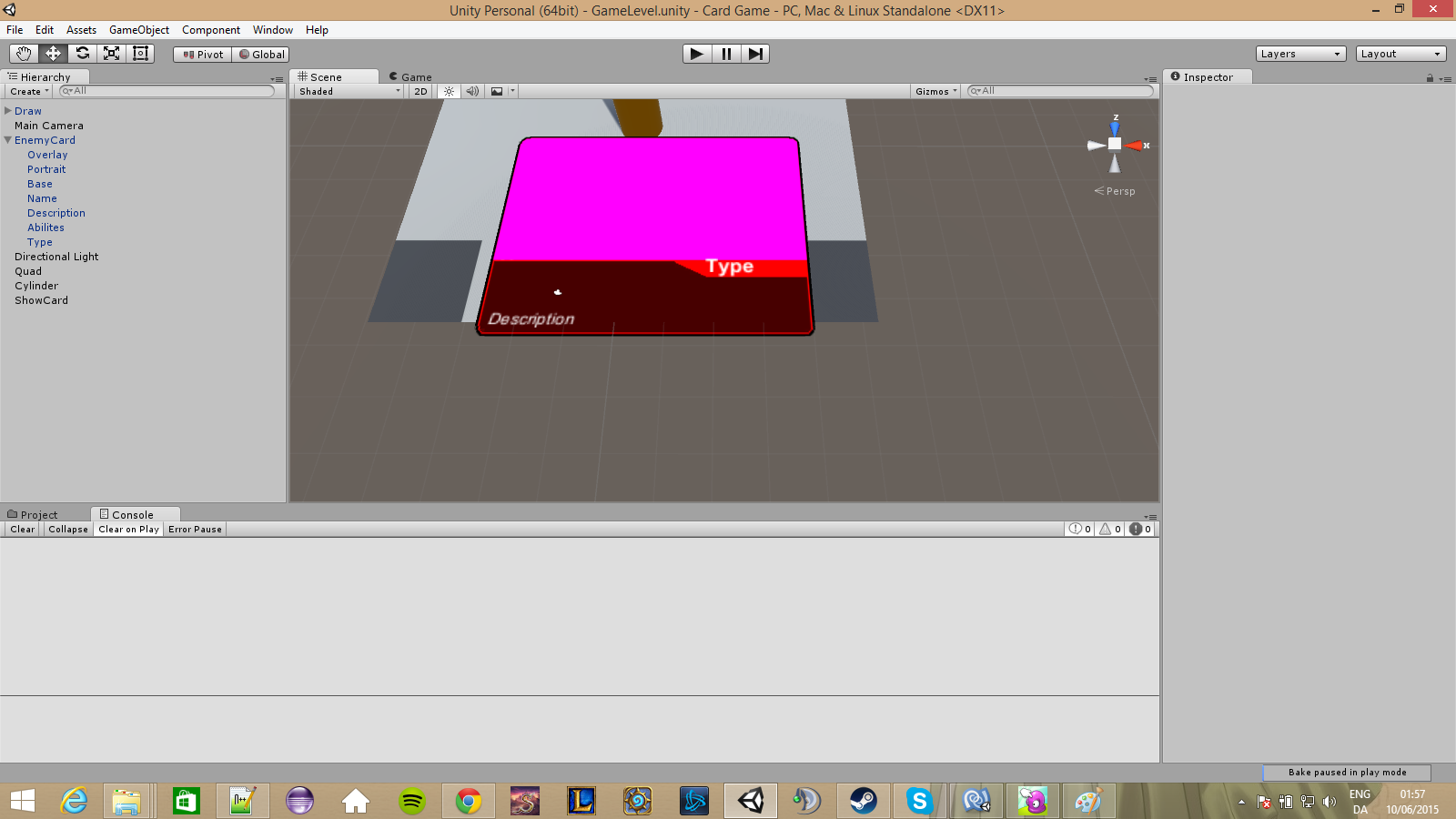Toggle console warning message filter
This screenshot has height=819, width=1456.
(x=1110, y=529)
